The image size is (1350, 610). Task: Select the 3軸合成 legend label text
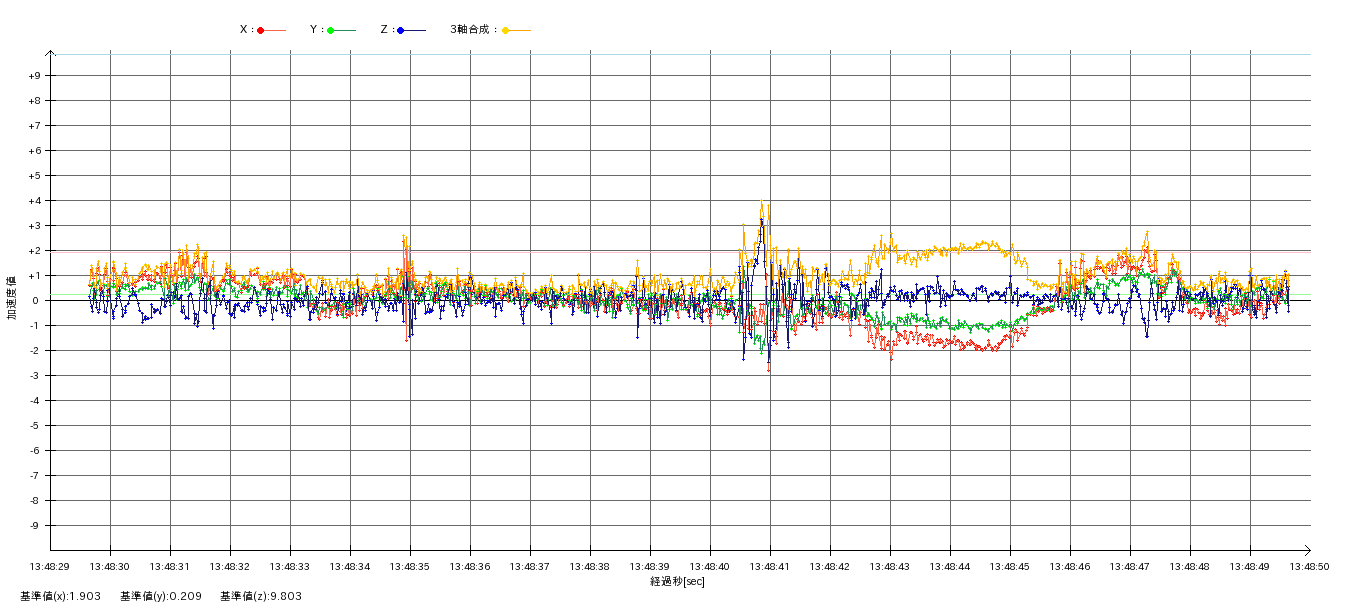tap(473, 30)
